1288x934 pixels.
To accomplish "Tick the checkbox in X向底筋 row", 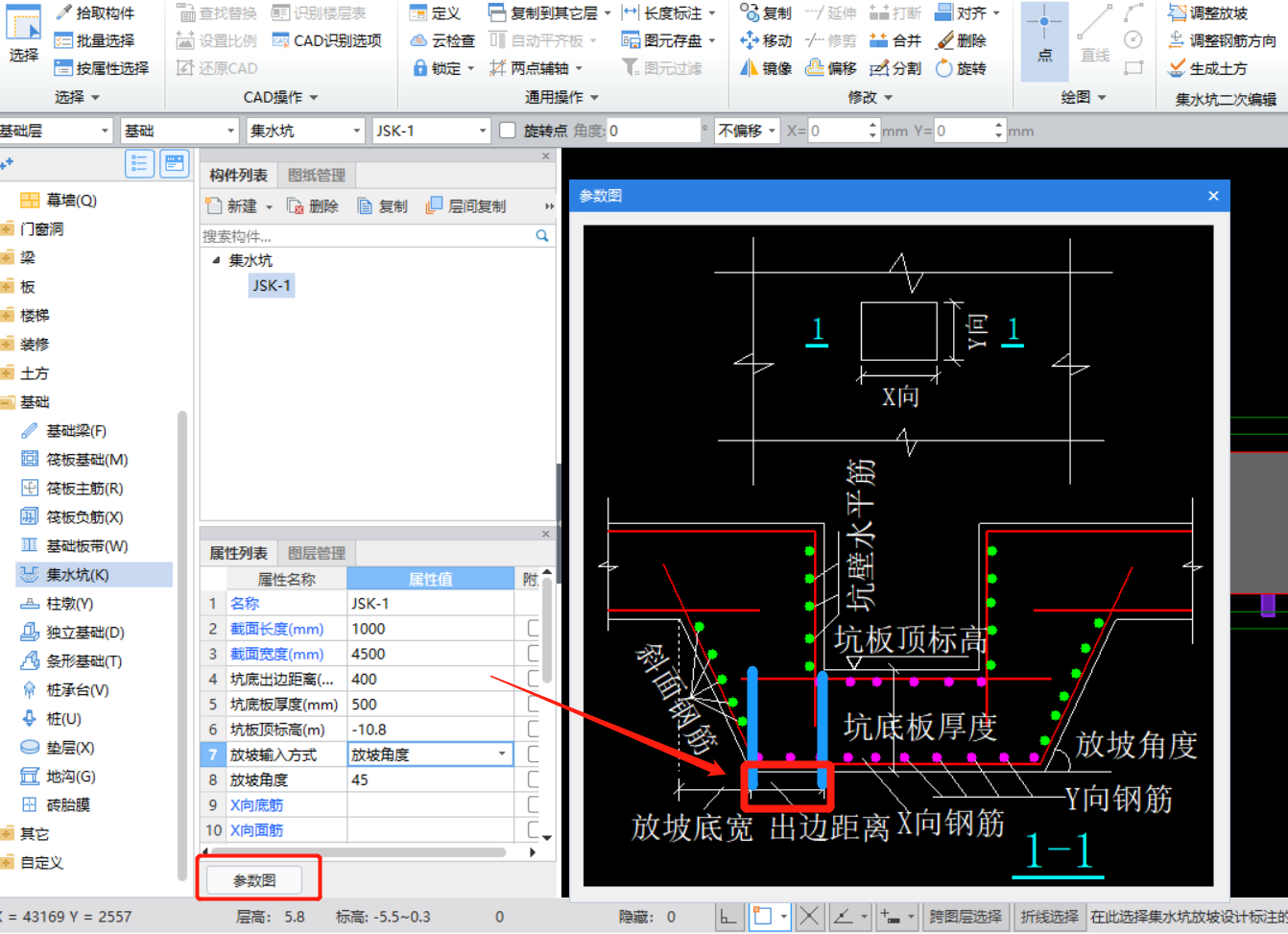I will tap(533, 804).
